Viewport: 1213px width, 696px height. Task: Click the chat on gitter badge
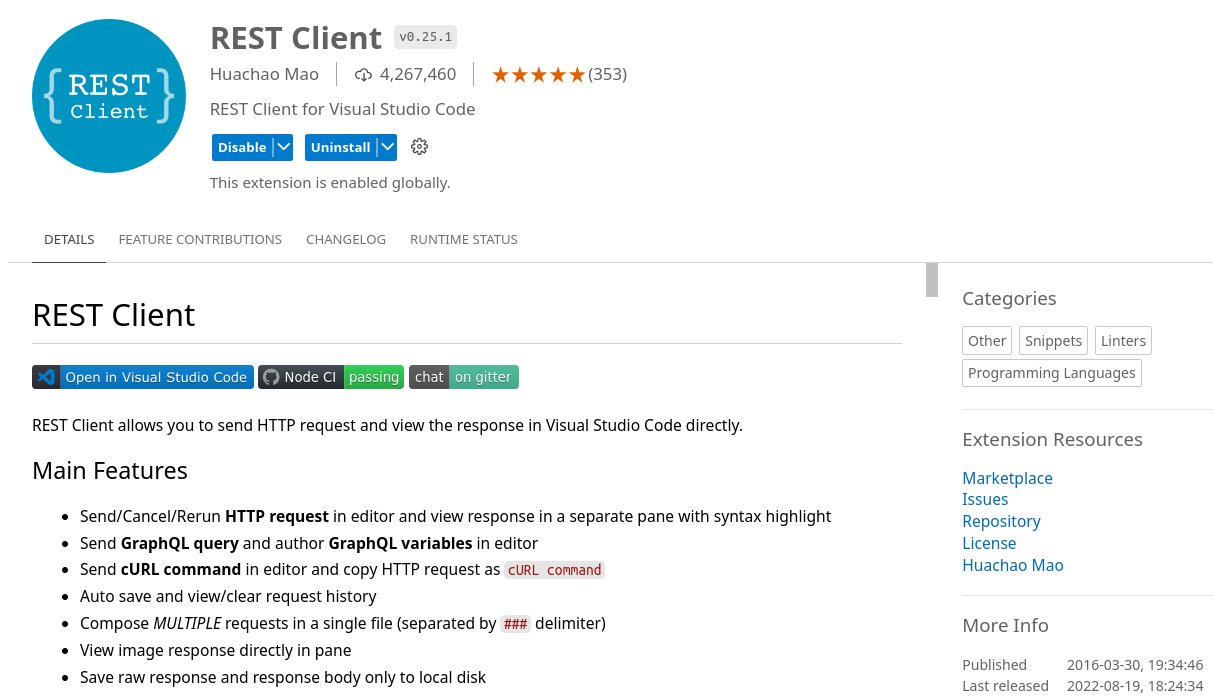tap(464, 377)
